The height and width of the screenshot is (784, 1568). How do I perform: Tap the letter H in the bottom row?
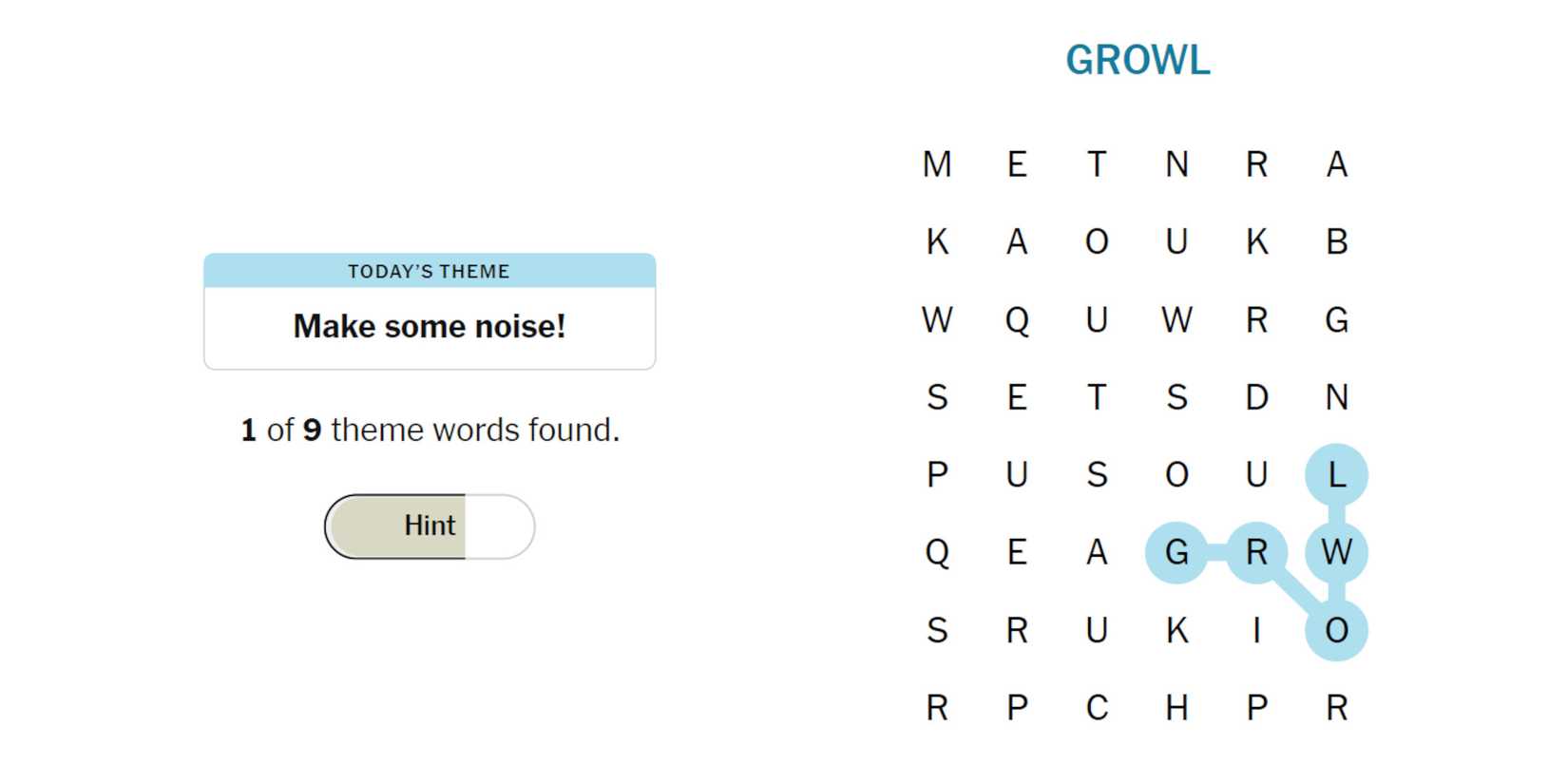1176,708
